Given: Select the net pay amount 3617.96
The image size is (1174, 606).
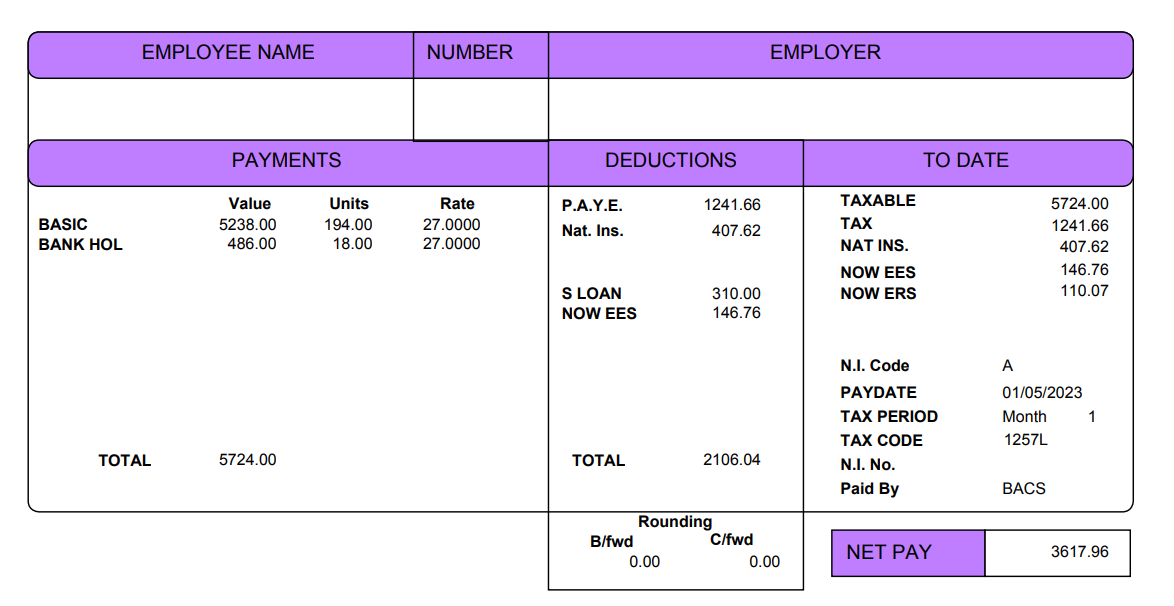Looking at the screenshot, I should (x=1079, y=552).
